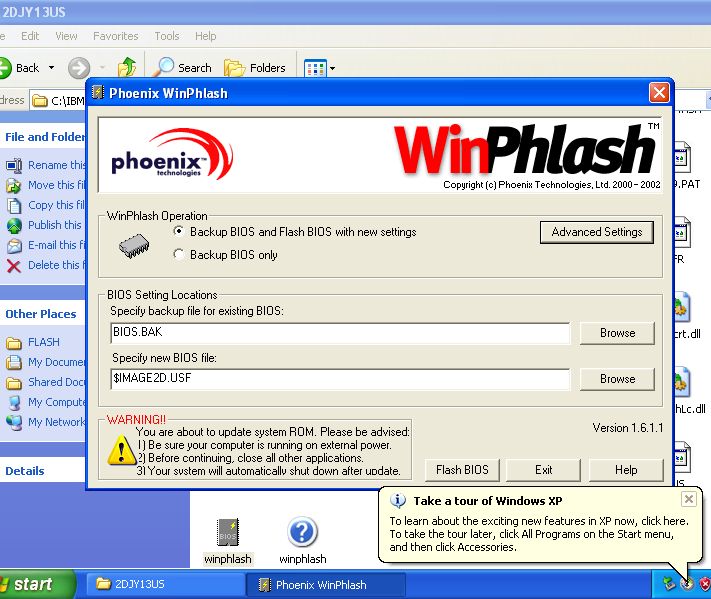
Task: Open the View menu in Explorer
Action: (66, 36)
